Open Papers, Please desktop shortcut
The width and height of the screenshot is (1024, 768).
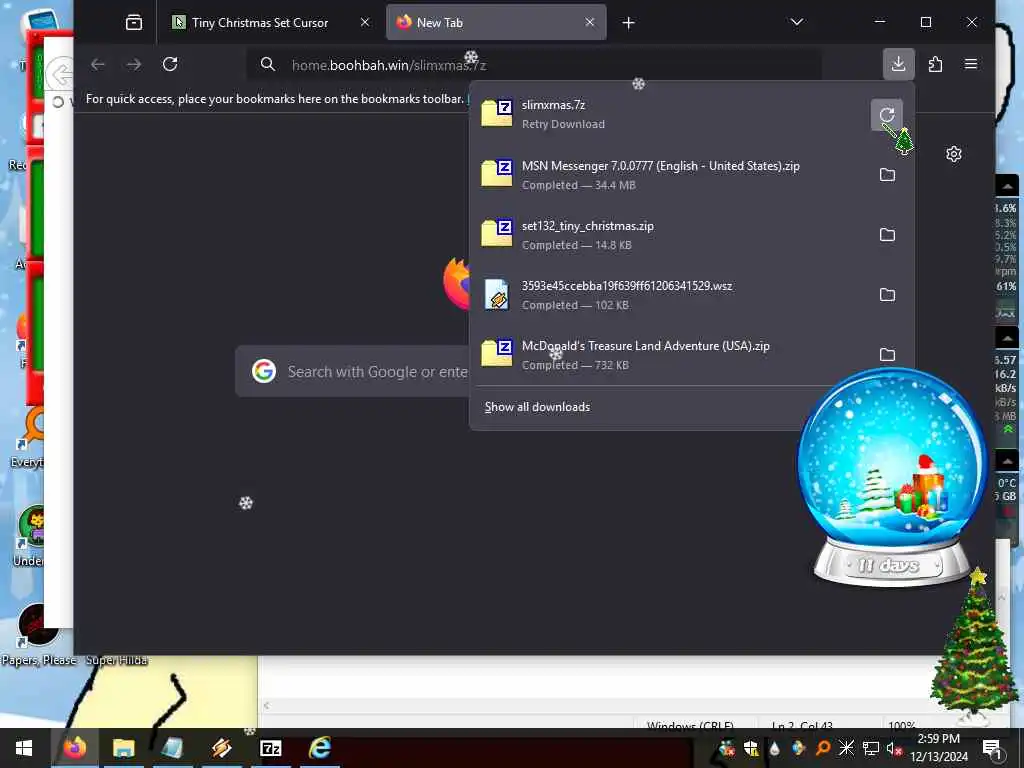[x=38, y=635]
